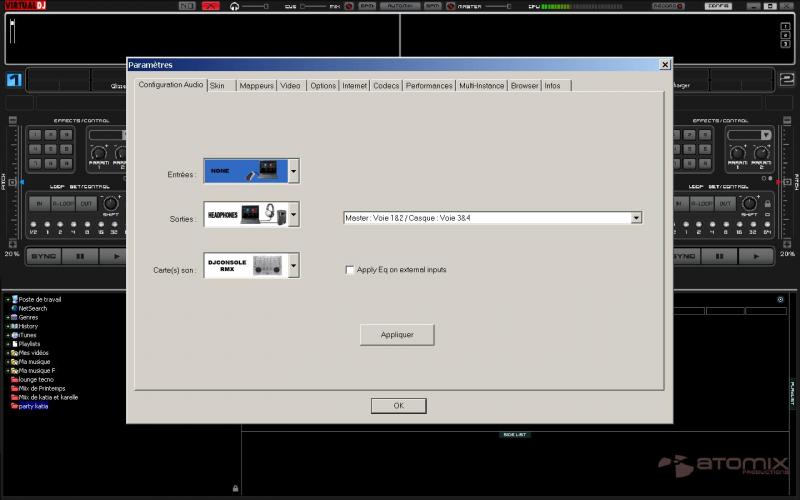The height and width of the screenshot is (500, 800).
Task: Enable Apply Eq on external inputs checkbox
Action: tap(349, 270)
